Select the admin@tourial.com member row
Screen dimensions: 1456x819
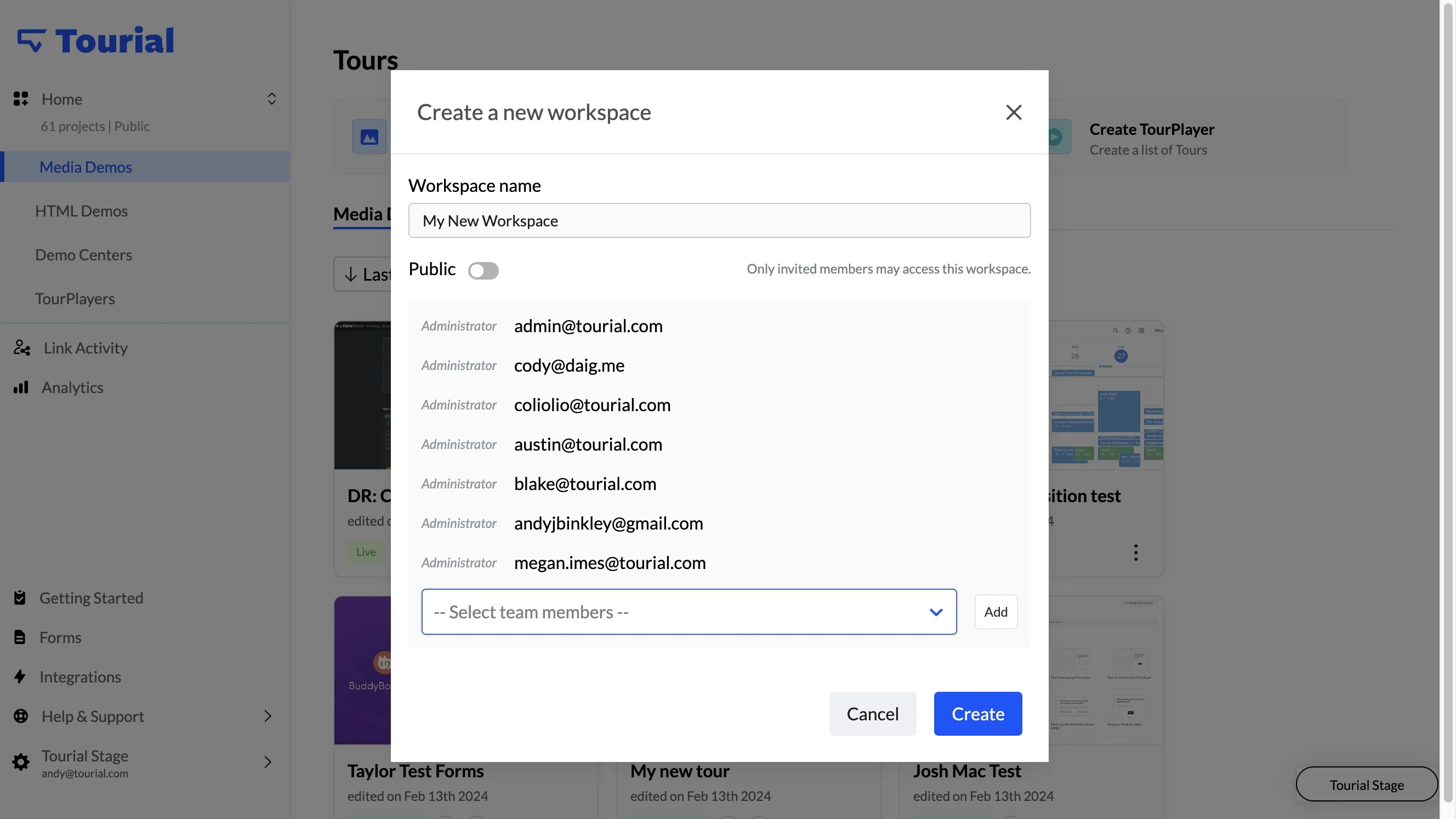(719, 326)
